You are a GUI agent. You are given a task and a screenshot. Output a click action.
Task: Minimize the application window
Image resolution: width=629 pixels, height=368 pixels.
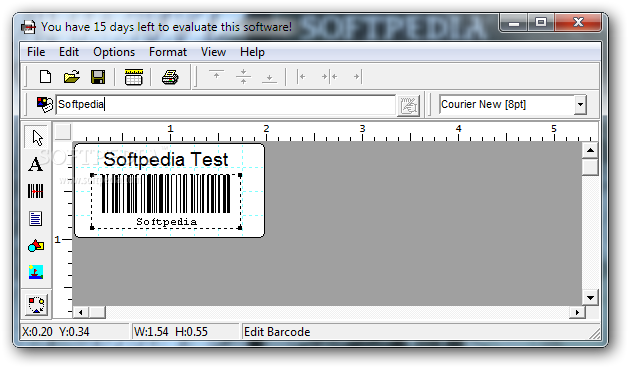(x=514, y=22)
